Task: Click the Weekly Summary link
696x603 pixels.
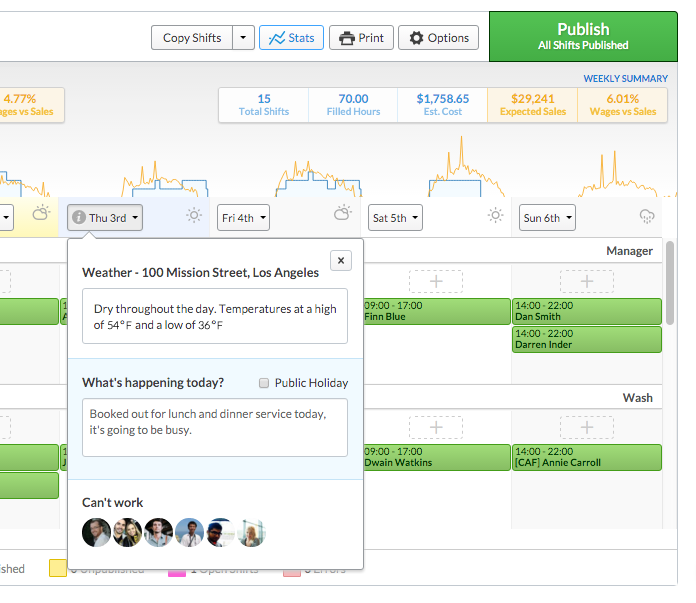Action: pos(625,79)
